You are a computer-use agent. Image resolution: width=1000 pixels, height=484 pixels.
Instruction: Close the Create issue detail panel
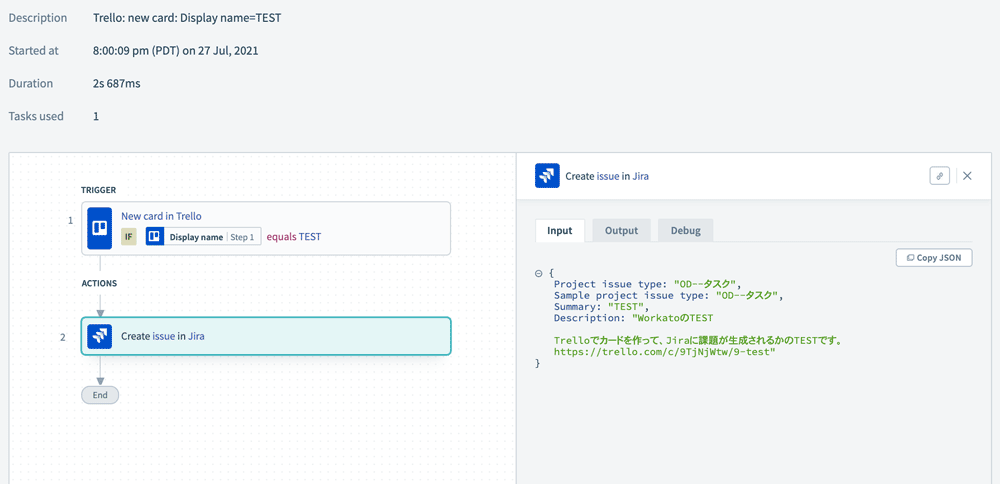pos(967,176)
